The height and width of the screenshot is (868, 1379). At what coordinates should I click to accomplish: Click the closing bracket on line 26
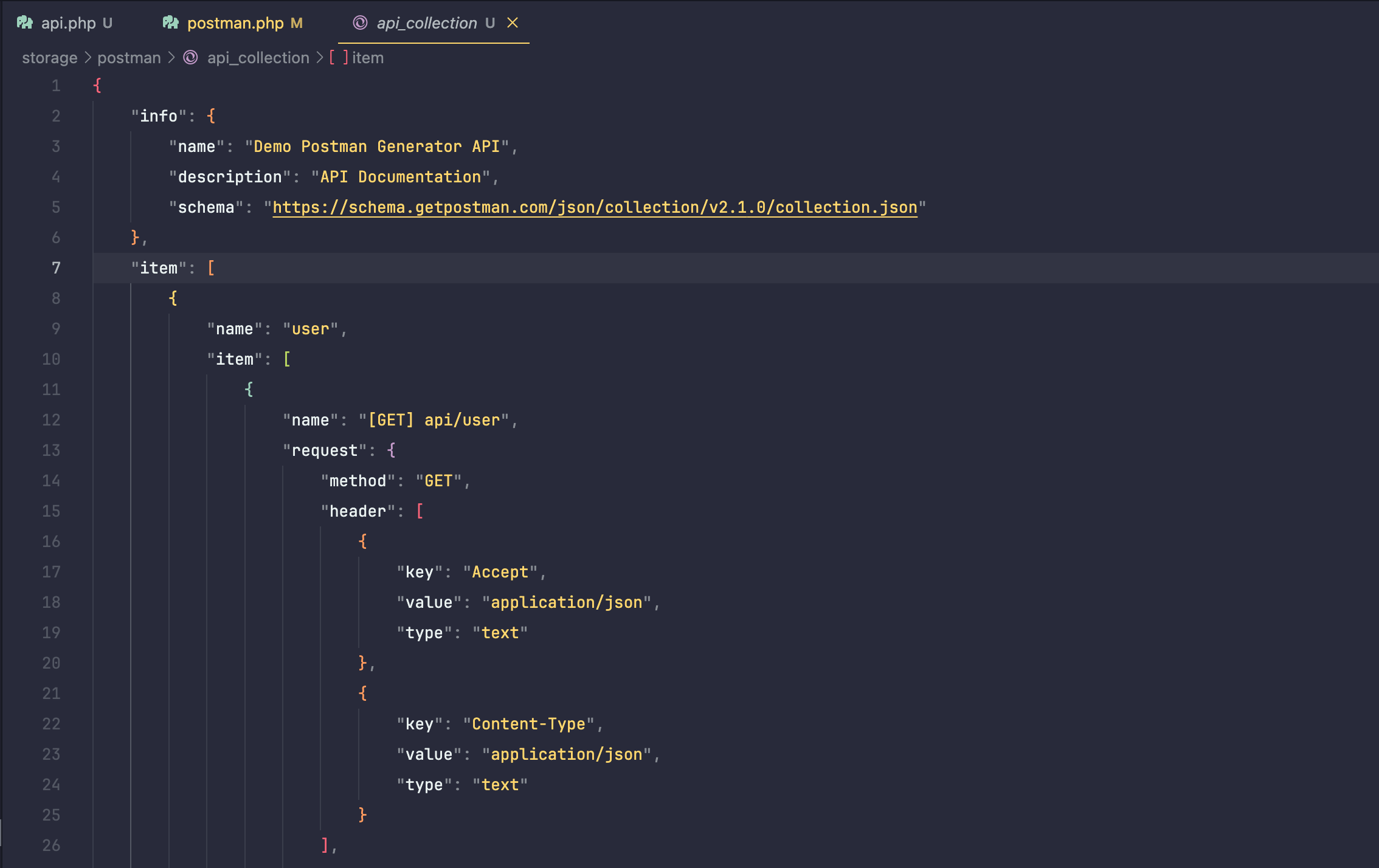325,846
